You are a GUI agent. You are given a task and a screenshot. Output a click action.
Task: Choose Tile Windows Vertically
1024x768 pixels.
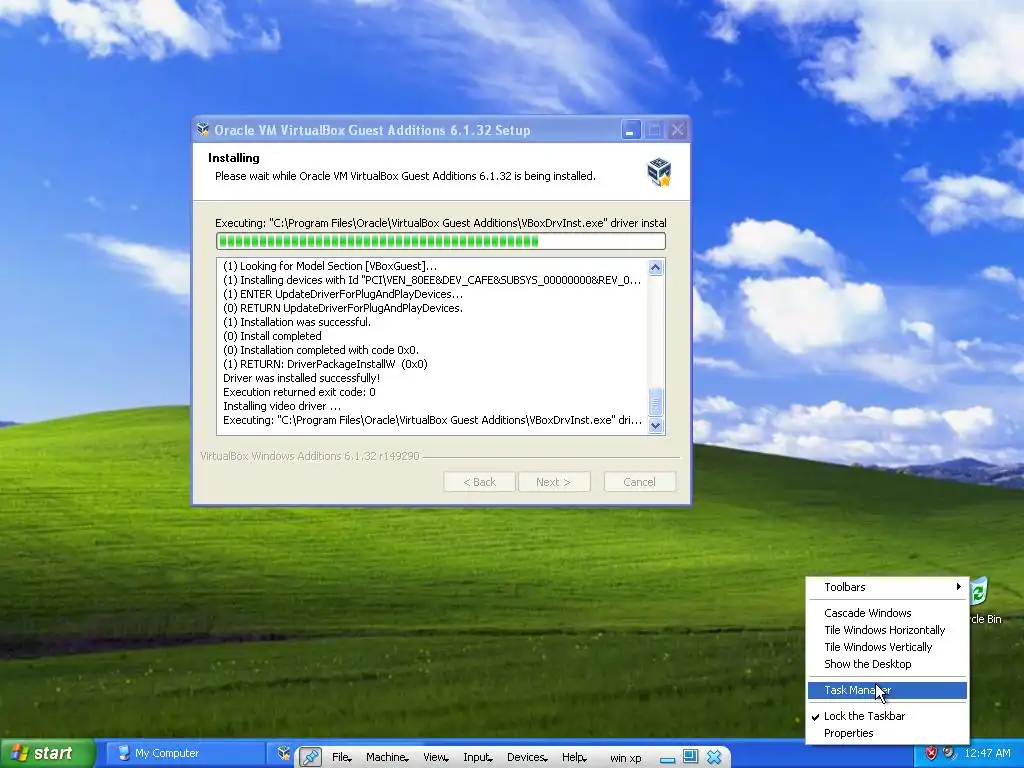(887, 647)
